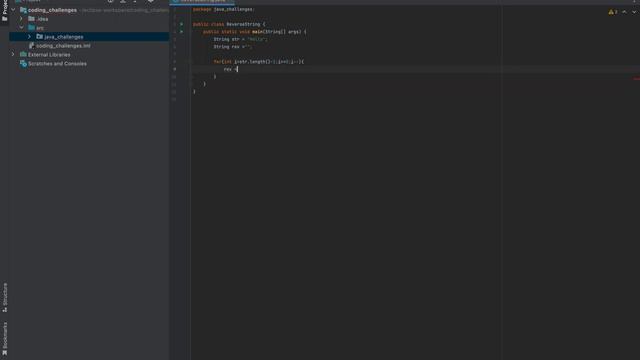This screenshot has width=640, height=360.
Task: Go to next highlighted problem arrow
Action: click(634, 12)
